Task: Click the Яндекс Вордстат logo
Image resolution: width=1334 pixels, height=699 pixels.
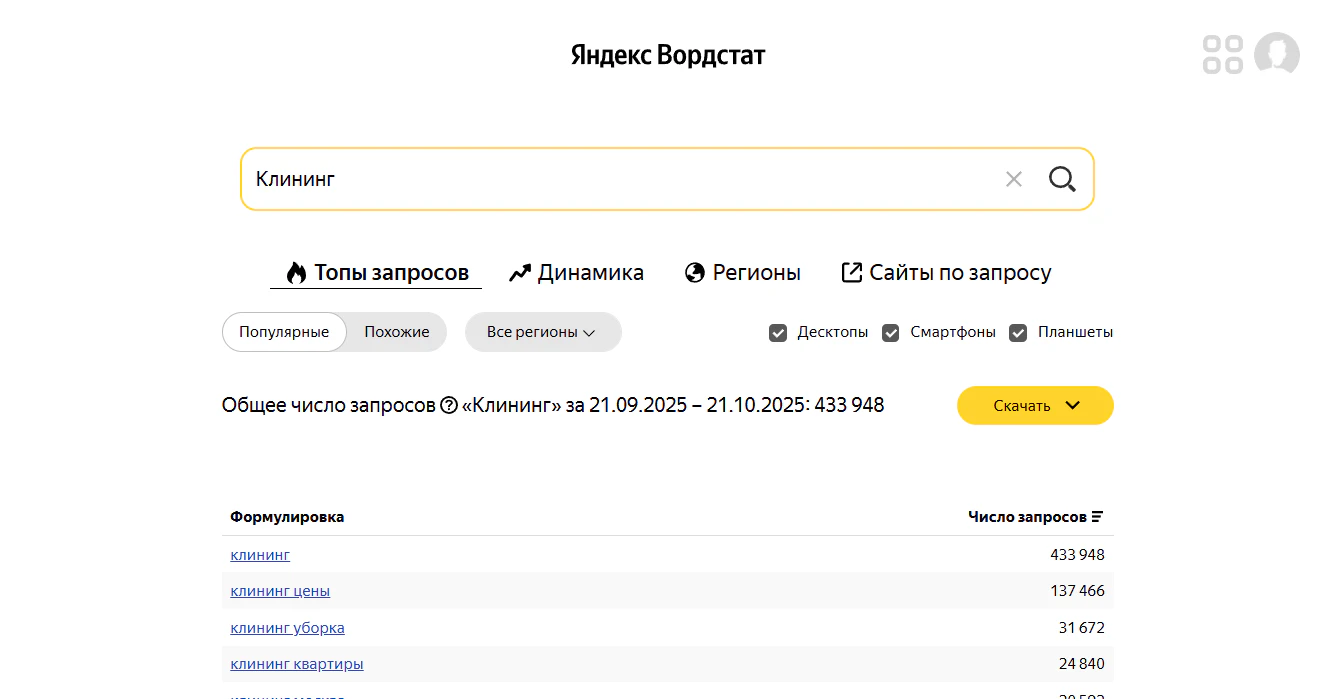Action: click(667, 55)
